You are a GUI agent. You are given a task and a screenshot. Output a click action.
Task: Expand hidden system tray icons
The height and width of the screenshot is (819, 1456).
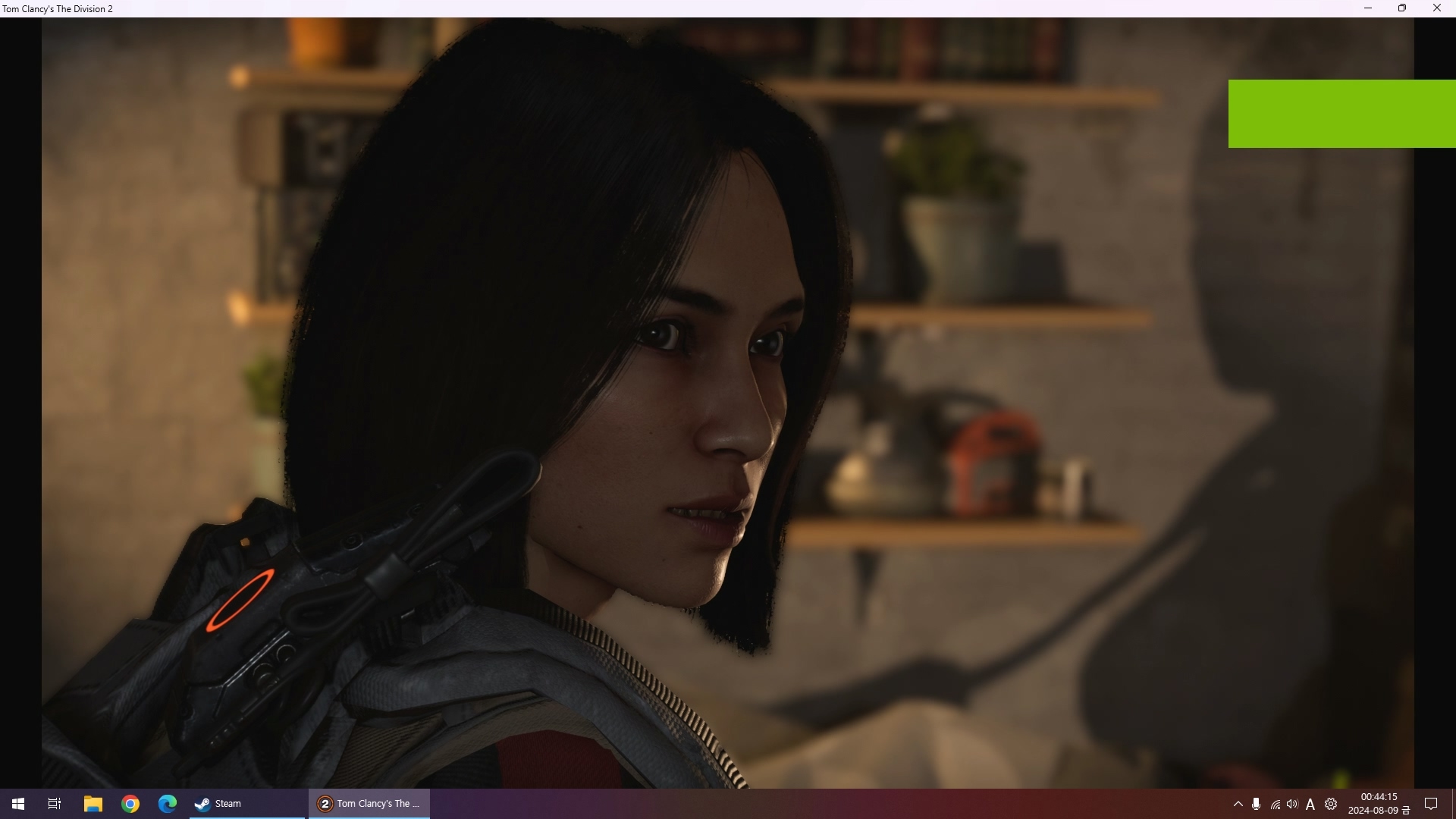tap(1238, 804)
